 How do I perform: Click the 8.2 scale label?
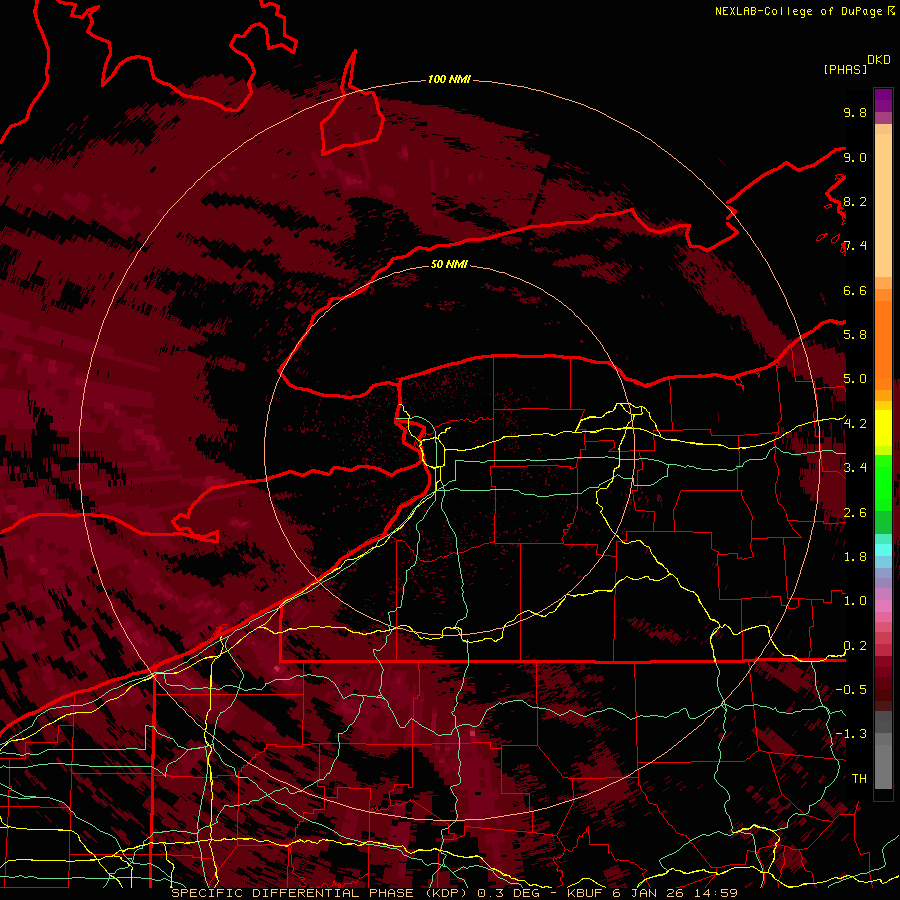tap(855, 201)
